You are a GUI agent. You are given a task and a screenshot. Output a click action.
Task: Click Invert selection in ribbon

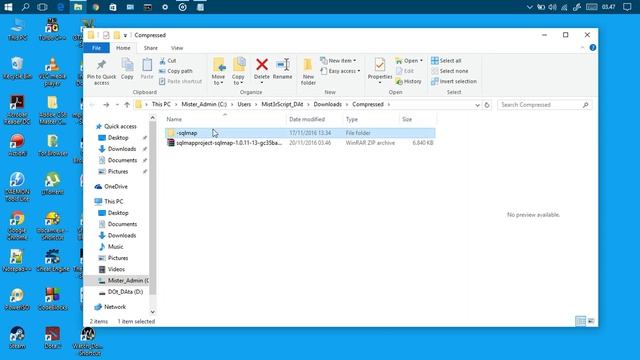coord(454,81)
